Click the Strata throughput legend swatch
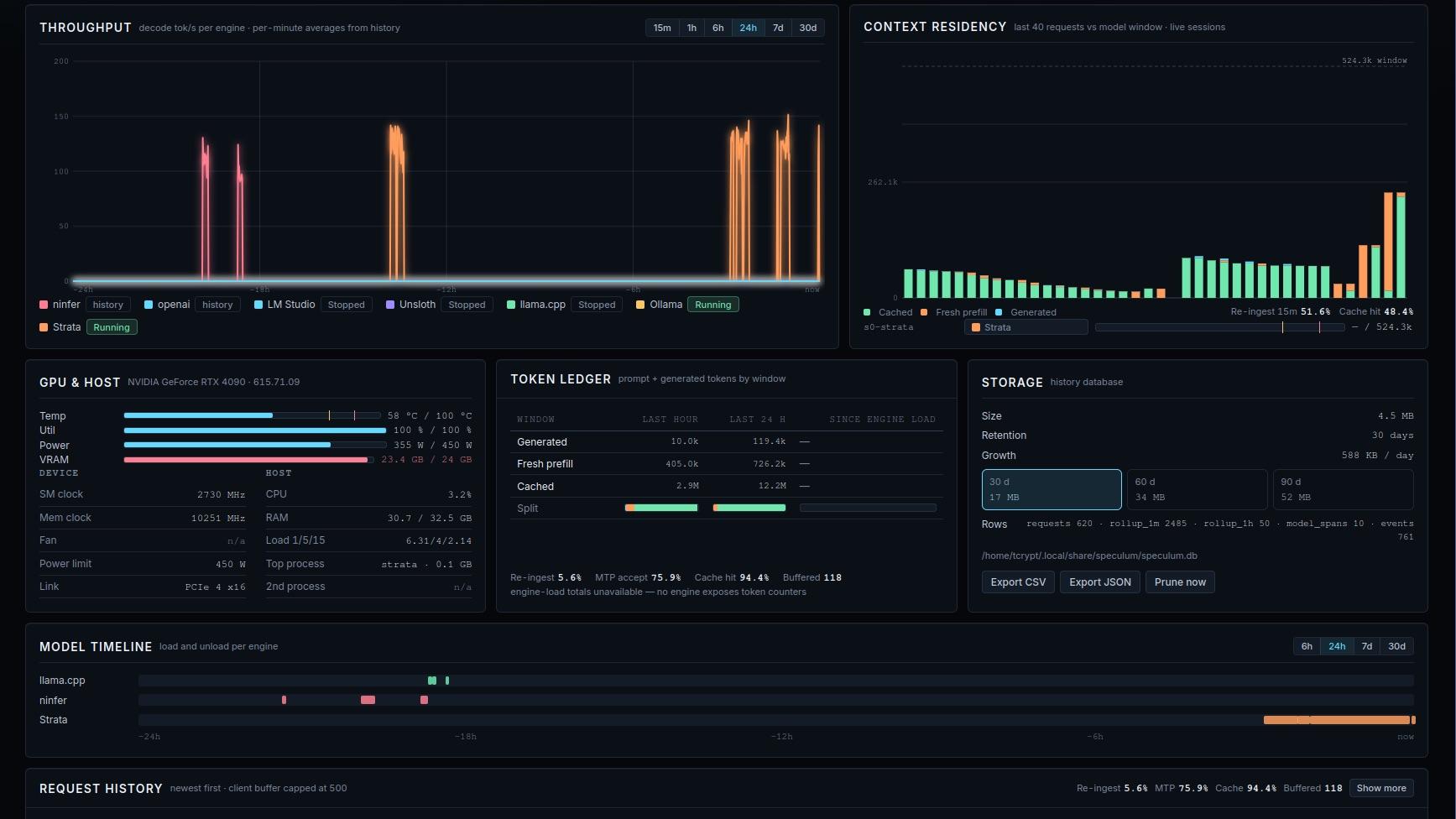Screen dimensions: 1456x819 (44, 327)
